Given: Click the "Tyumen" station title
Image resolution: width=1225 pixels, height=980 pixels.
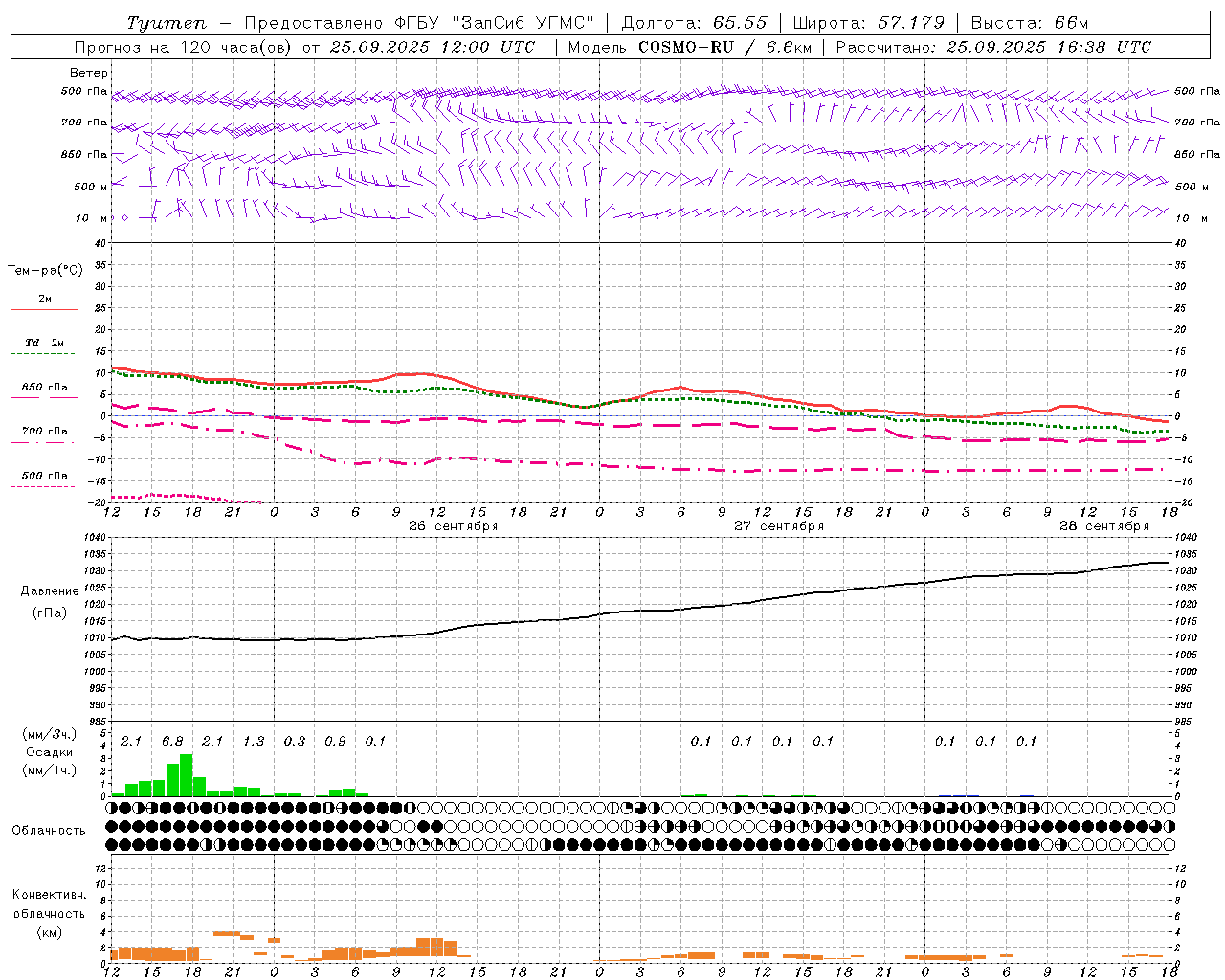Looking at the screenshot, I should 166,23.
